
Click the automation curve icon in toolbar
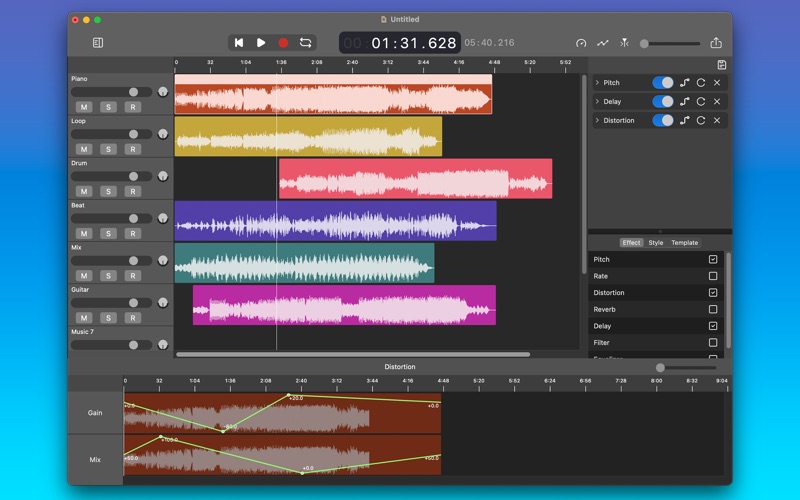[x=603, y=43]
